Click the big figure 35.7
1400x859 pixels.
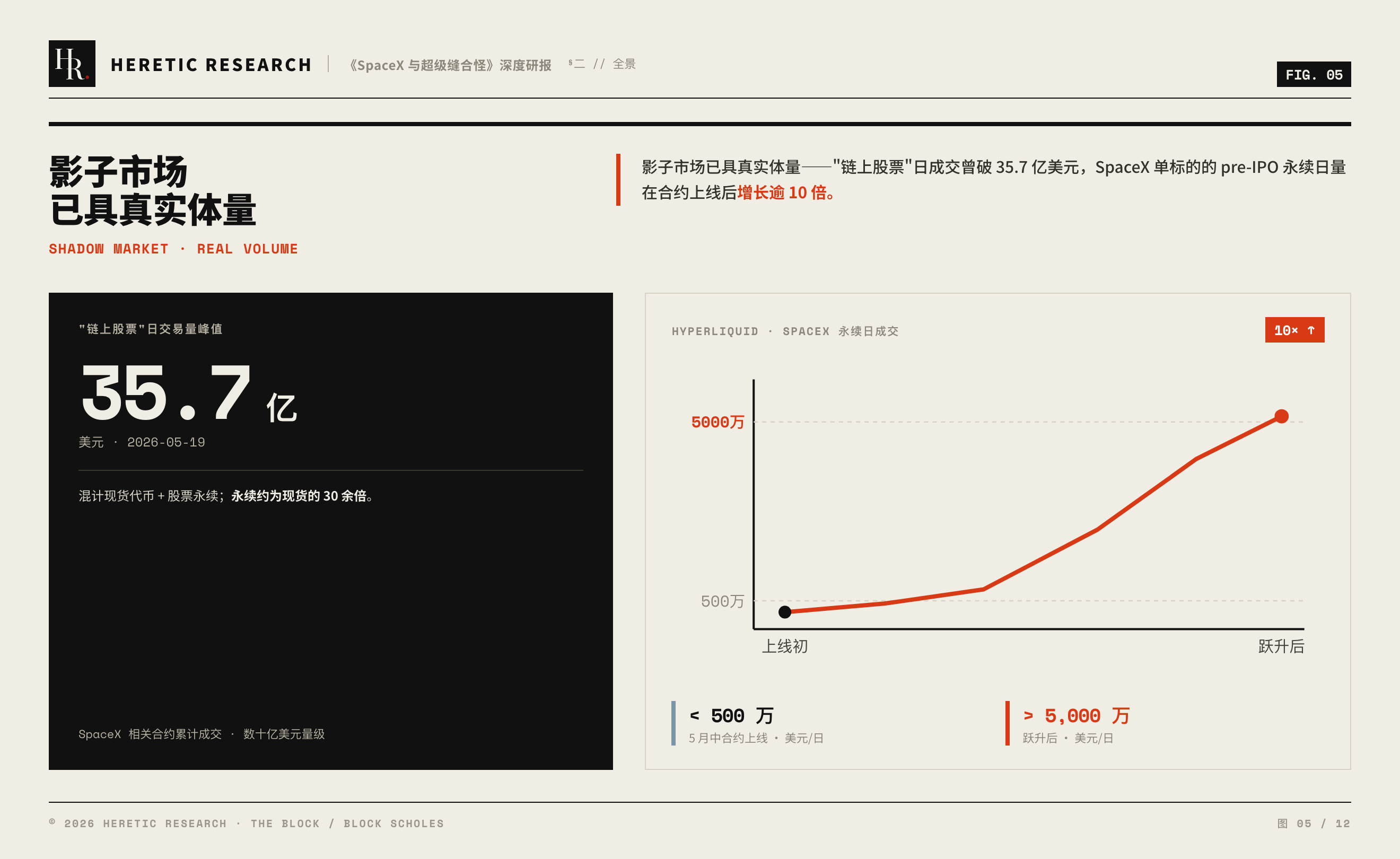coord(167,392)
